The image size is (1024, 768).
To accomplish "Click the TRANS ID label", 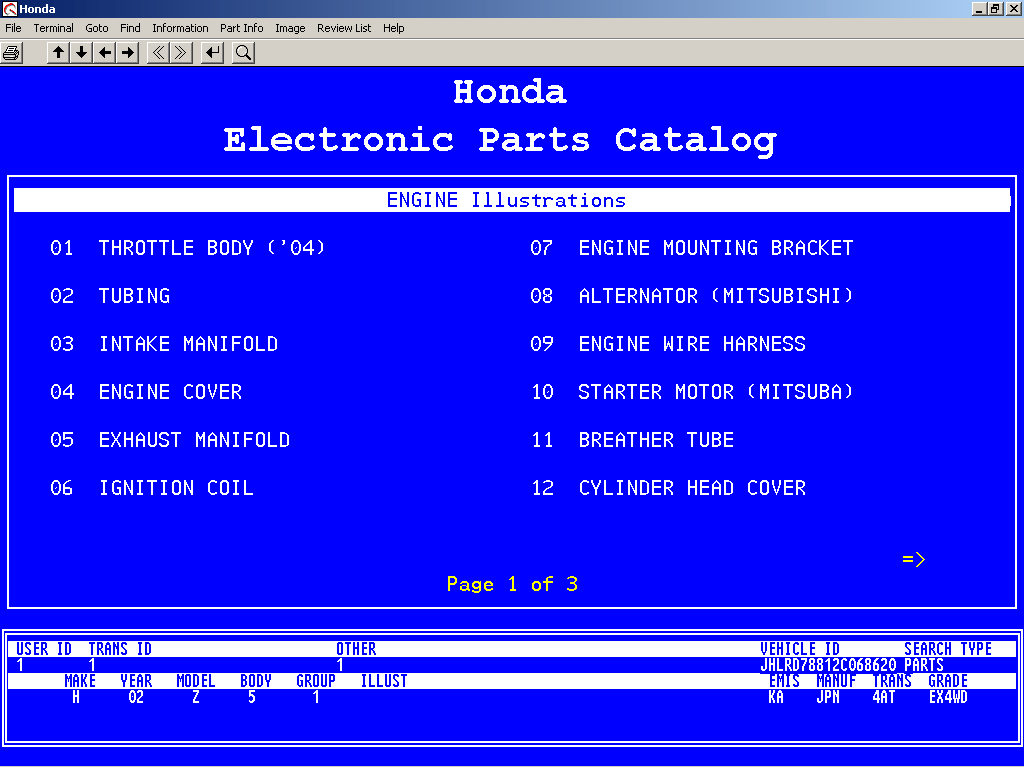I will pyautogui.click(x=120, y=649).
